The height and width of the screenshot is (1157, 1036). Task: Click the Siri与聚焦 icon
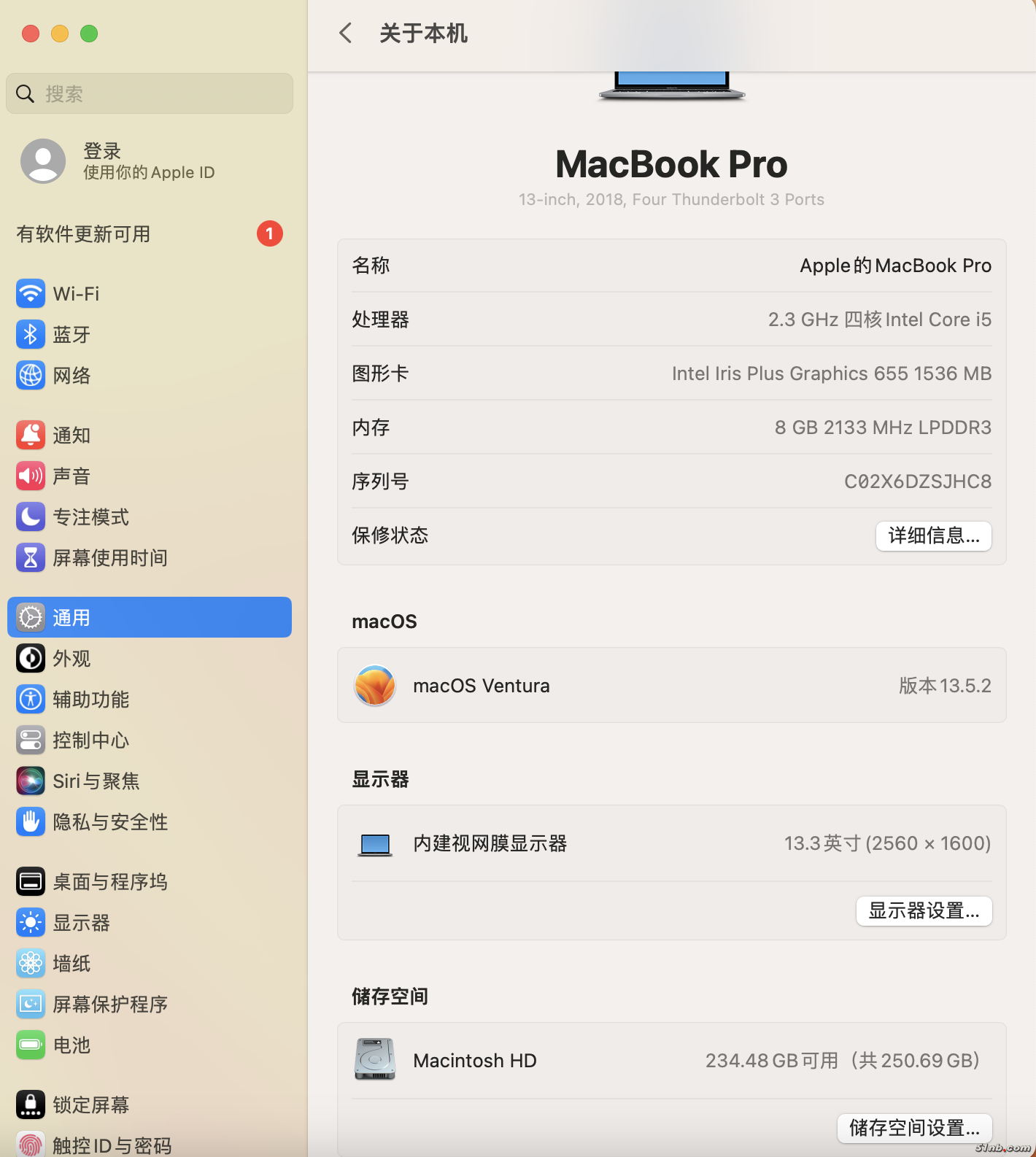click(x=31, y=781)
